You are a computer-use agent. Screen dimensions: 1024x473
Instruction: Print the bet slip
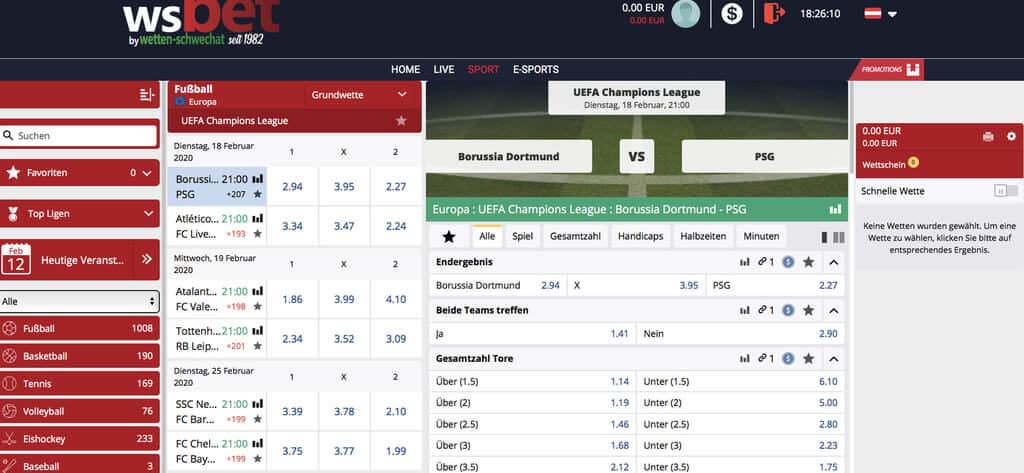coord(988,137)
